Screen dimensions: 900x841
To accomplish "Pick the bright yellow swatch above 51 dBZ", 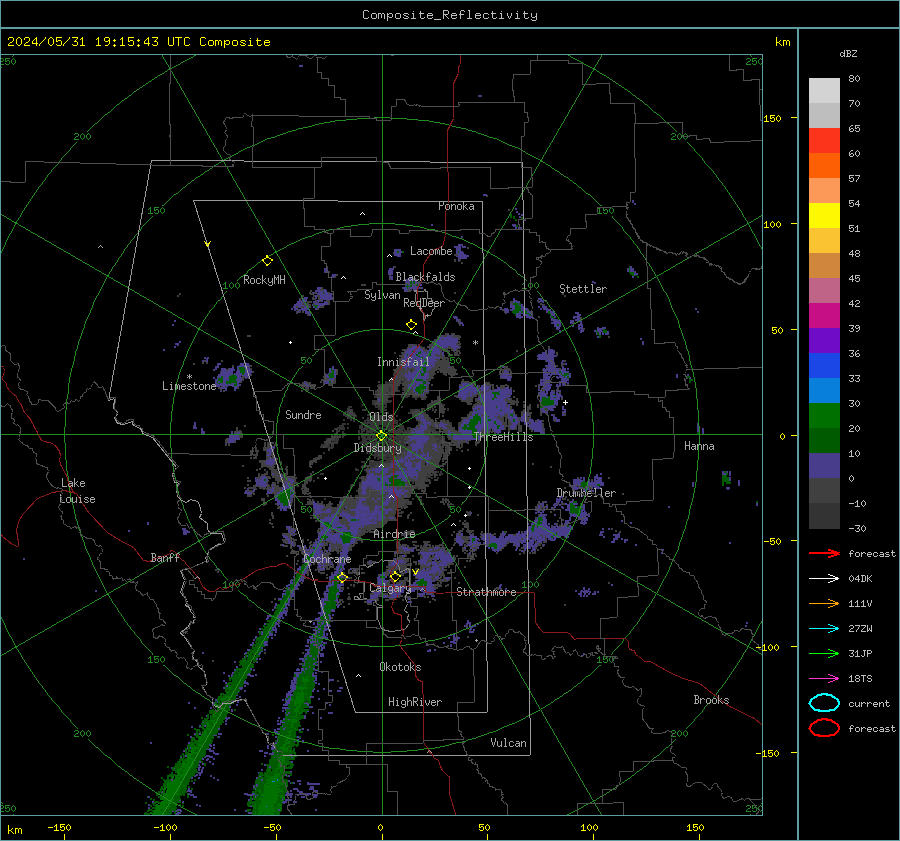I will pos(824,215).
